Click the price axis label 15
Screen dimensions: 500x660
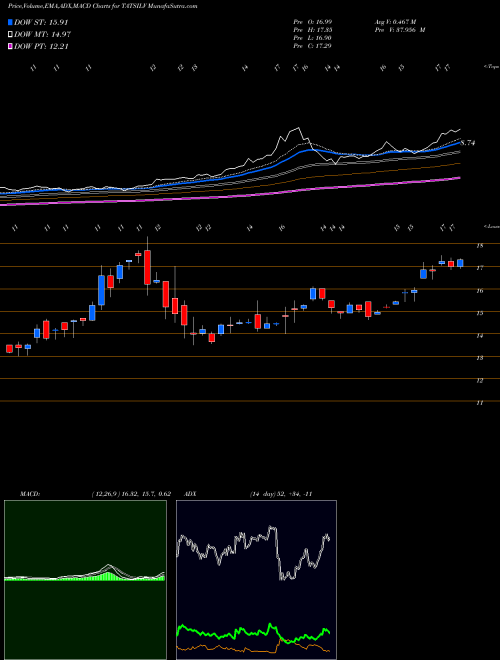coord(479,314)
